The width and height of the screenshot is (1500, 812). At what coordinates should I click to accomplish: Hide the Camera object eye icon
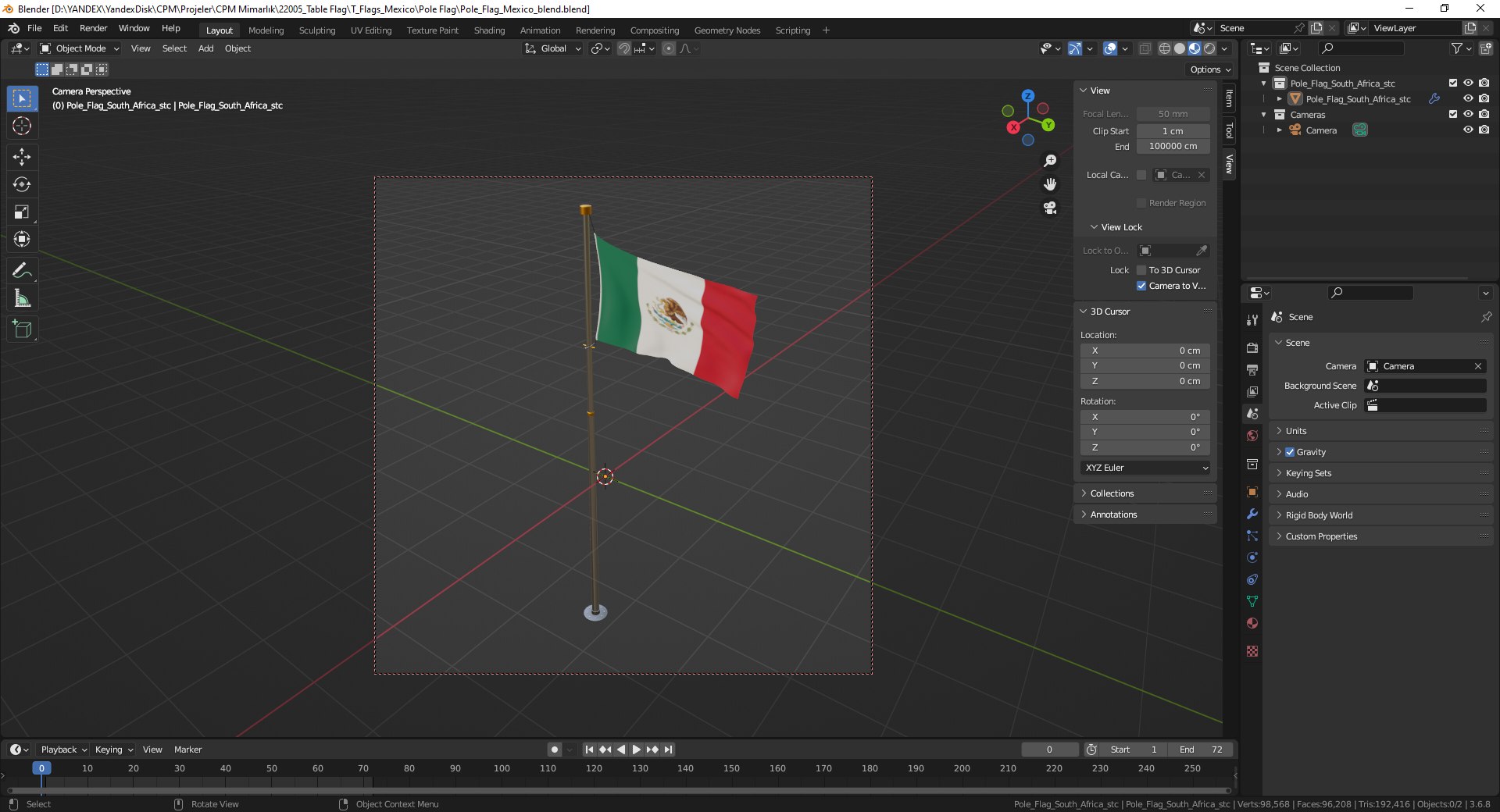(1468, 130)
